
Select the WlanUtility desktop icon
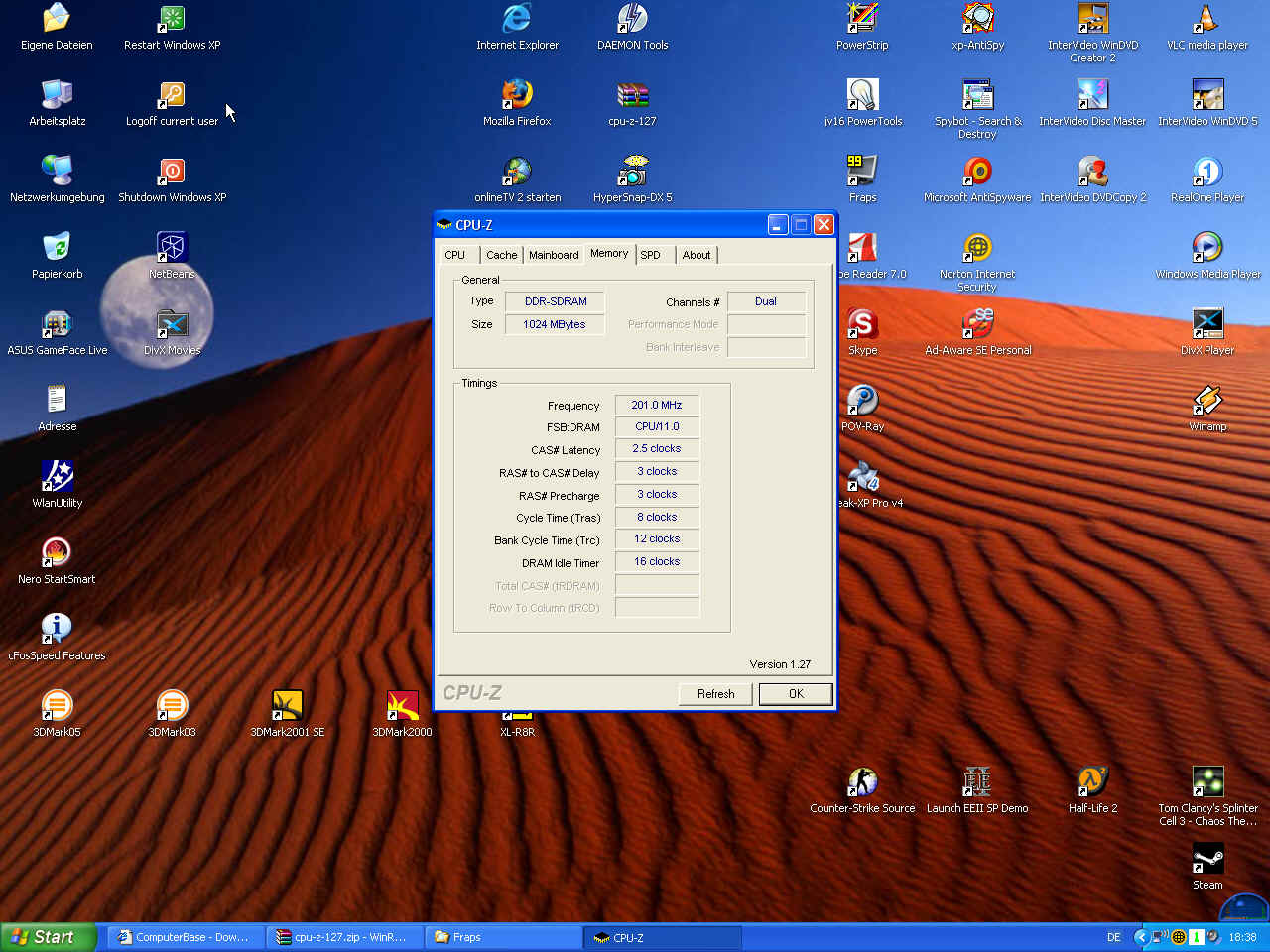(57, 485)
